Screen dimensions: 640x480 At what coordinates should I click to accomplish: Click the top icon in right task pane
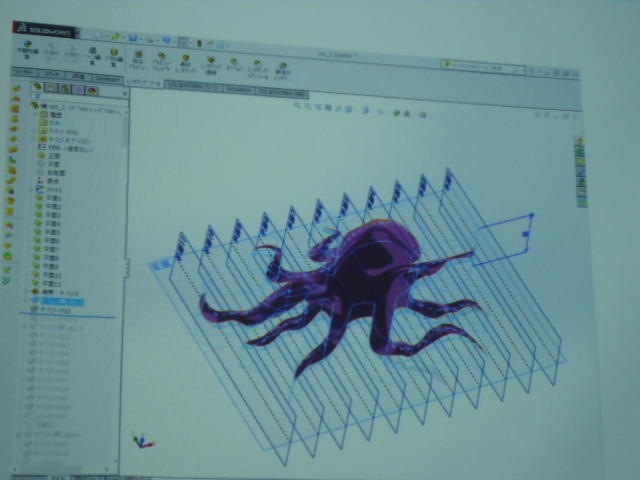point(579,141)
